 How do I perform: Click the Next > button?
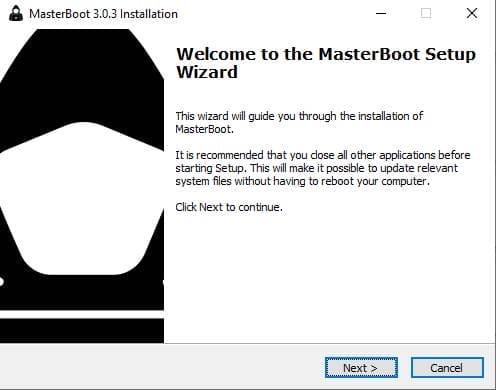point(361,368)
